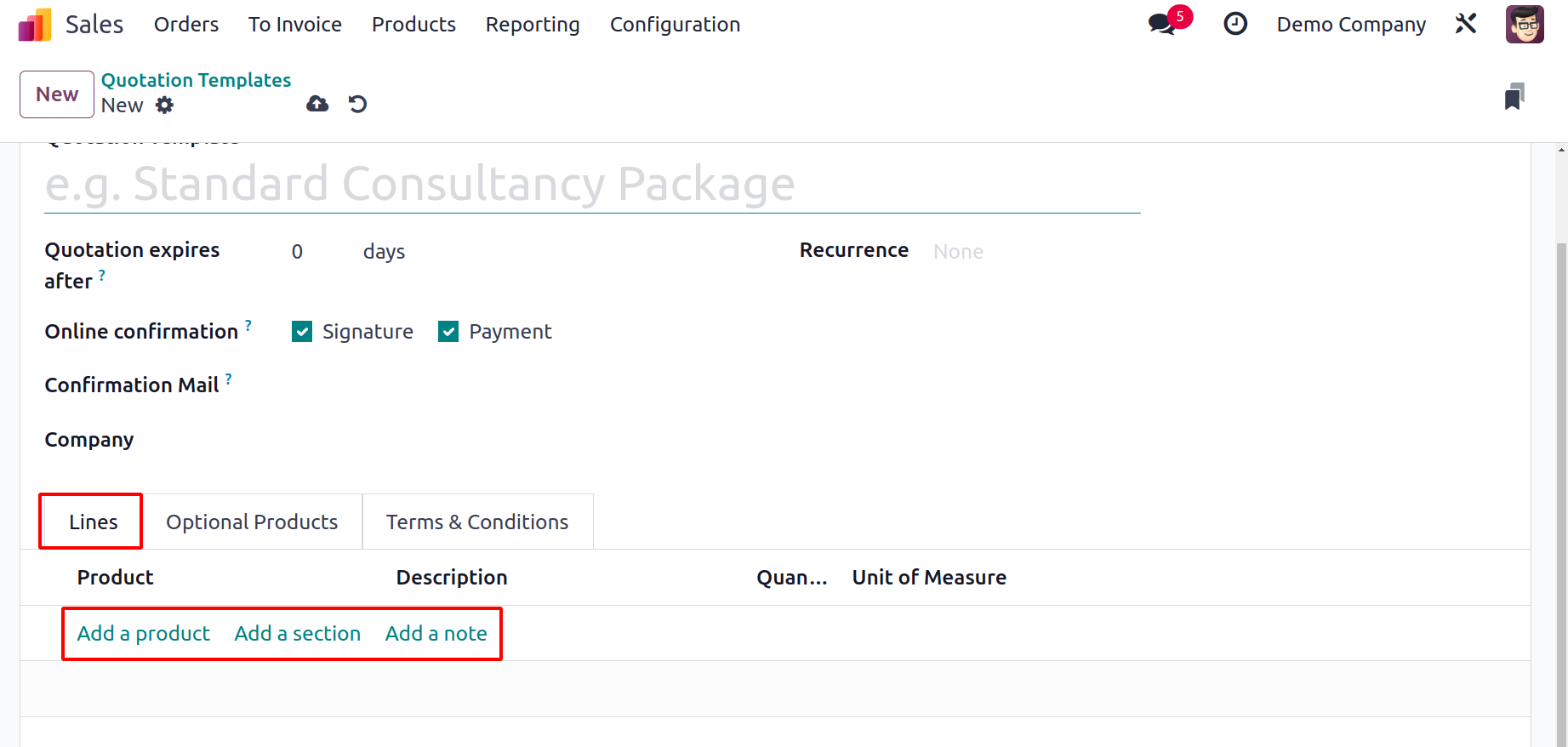Switch to the Optional Products tab

point(252,522)
